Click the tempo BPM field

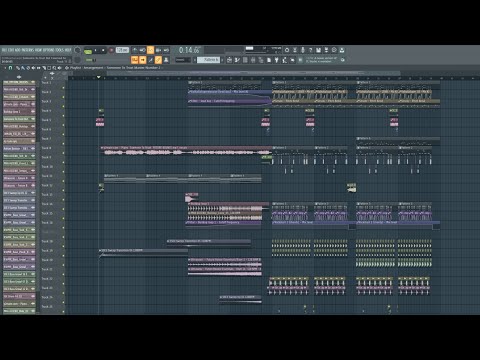pyautogui.click(x=122, y=50)
